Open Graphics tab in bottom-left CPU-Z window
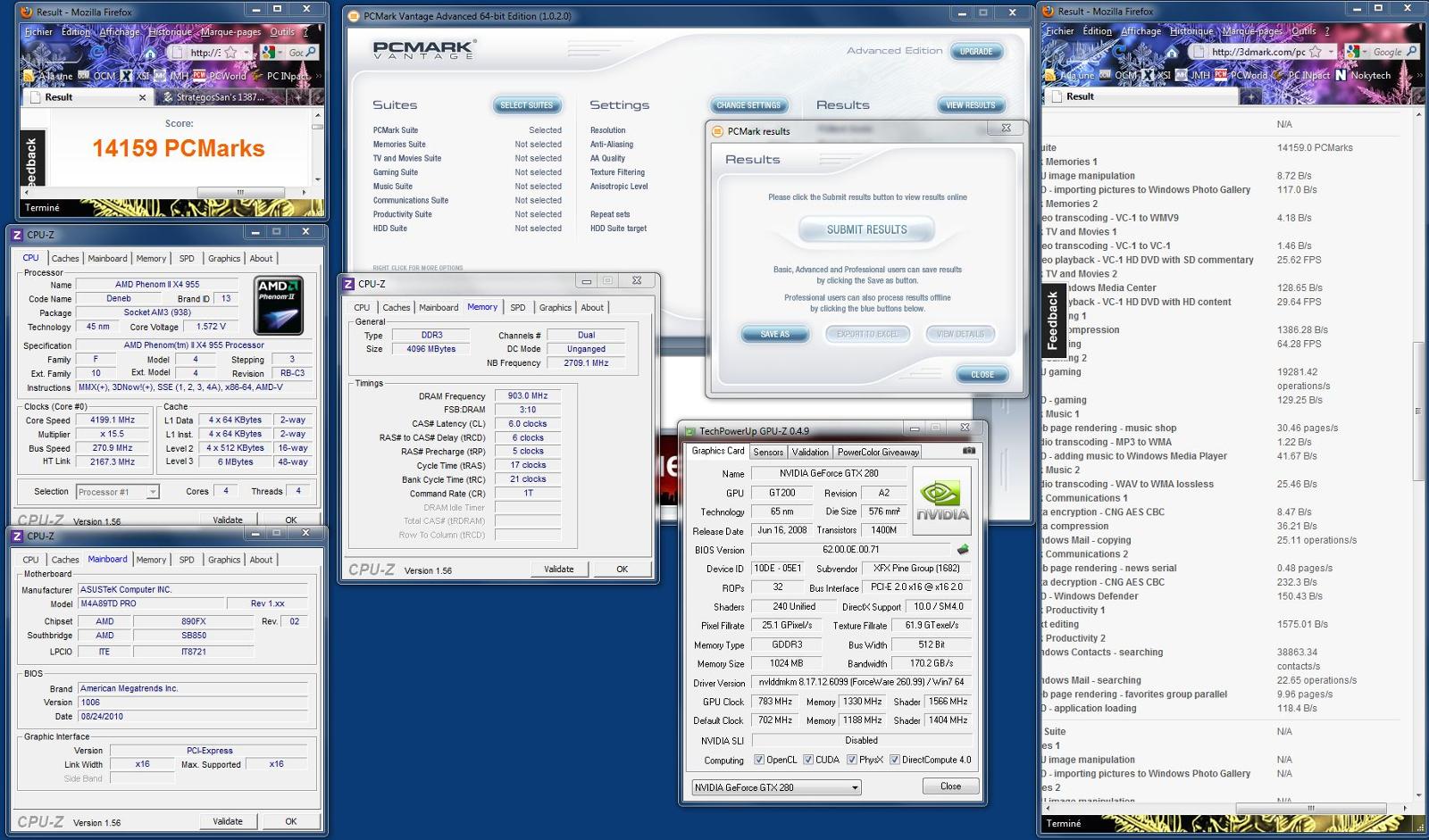 click(224, 560)
